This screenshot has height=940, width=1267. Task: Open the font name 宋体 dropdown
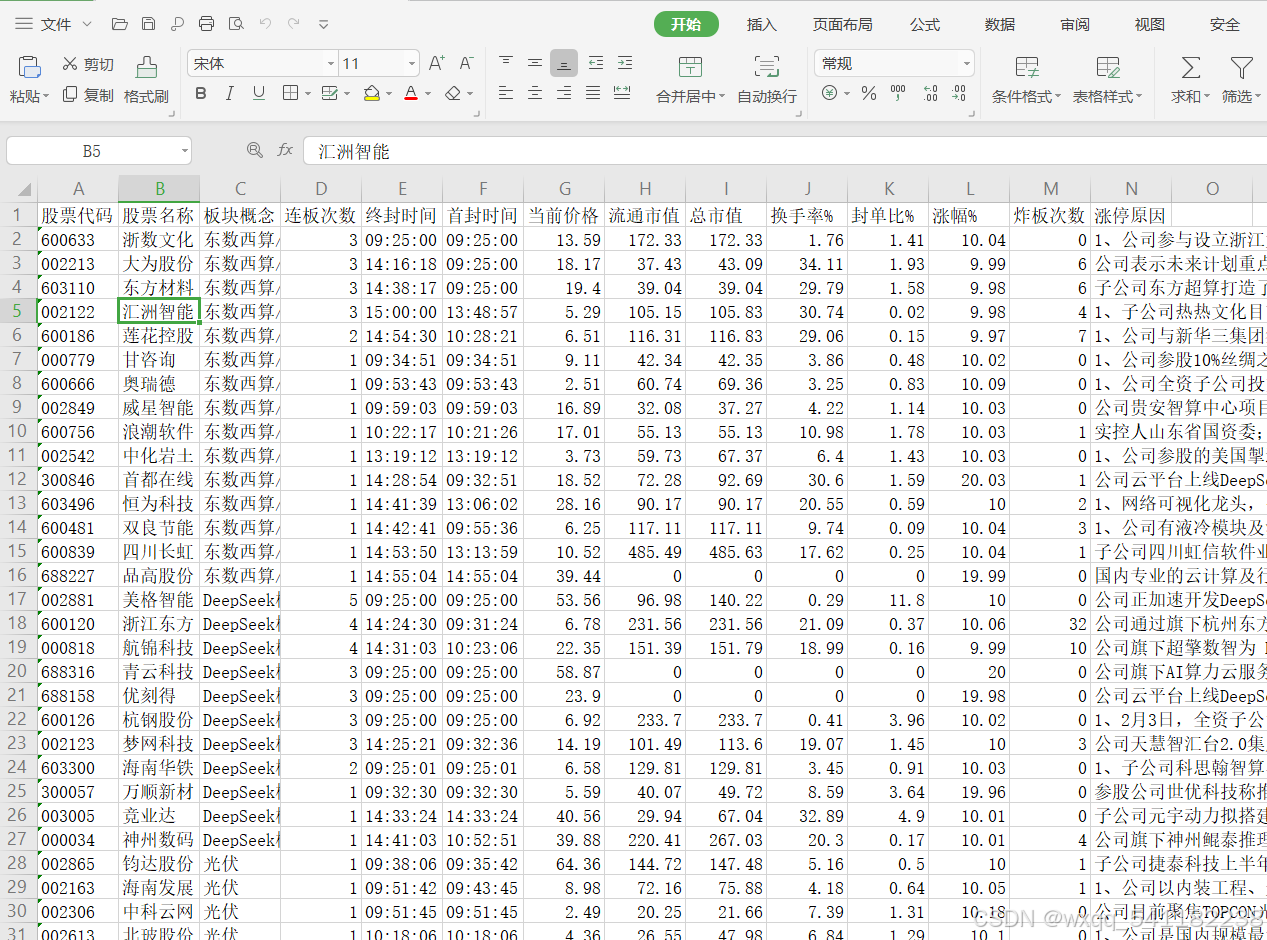click(x=331, y=64)
